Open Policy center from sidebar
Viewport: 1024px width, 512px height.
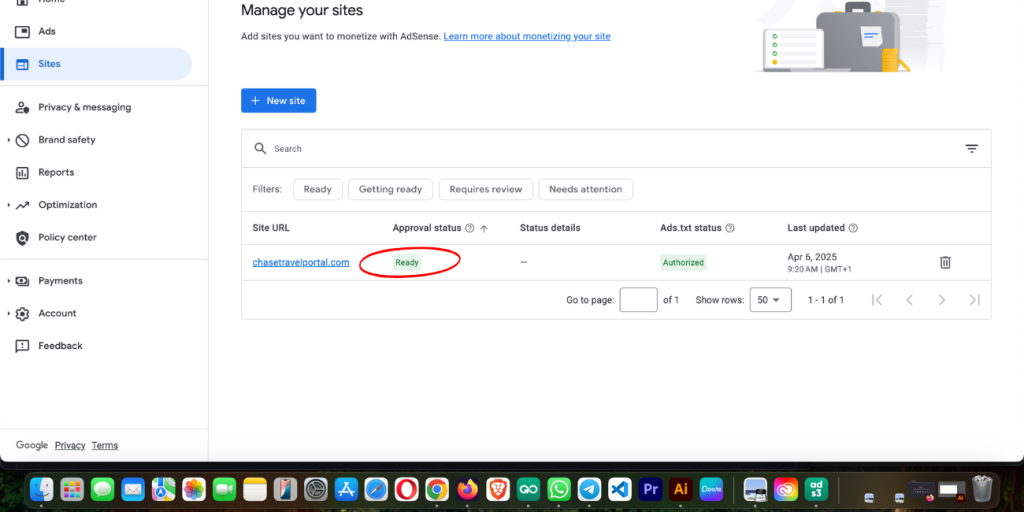[x=67, y=237]
